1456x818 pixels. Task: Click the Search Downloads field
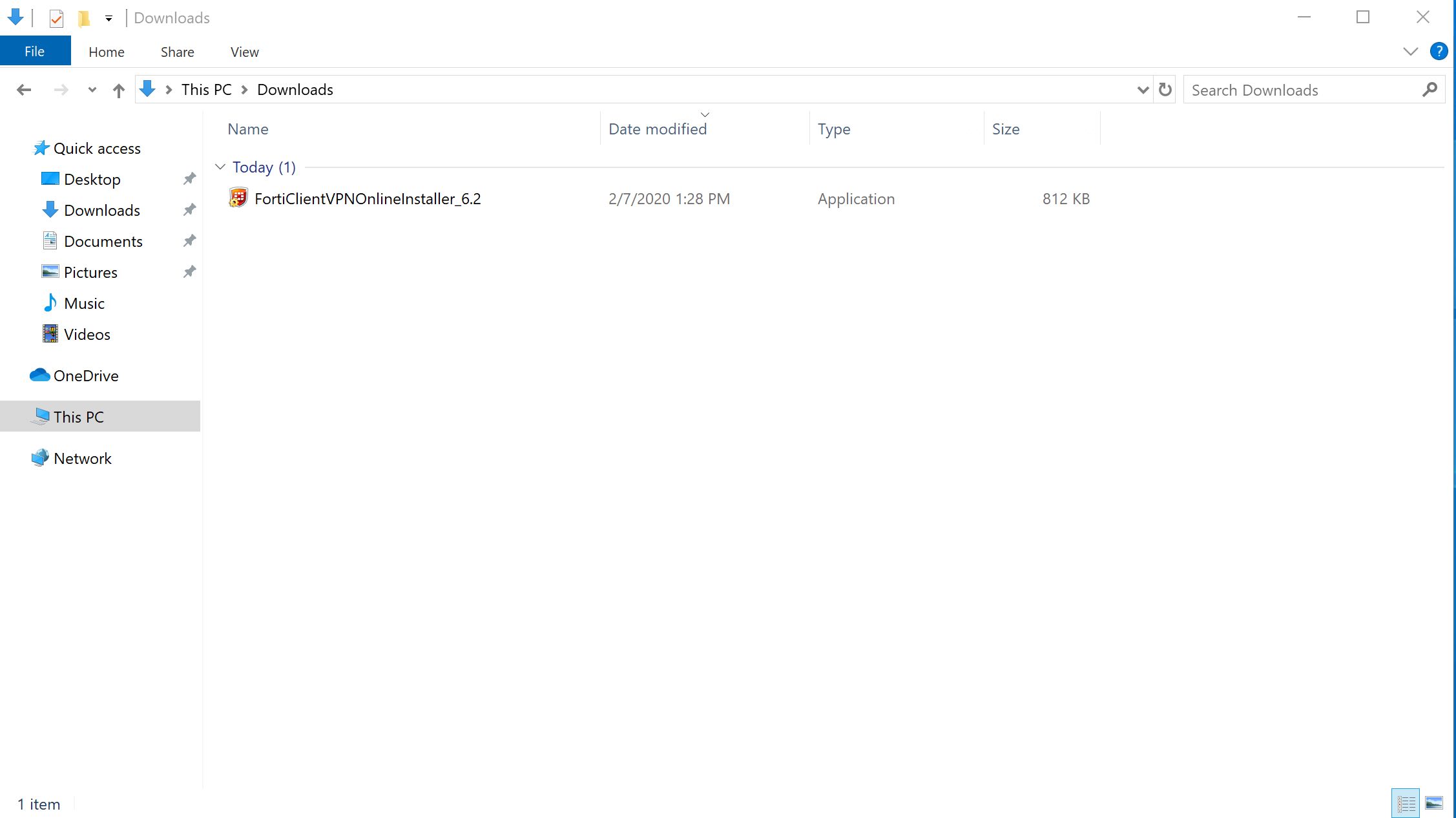coord(1315,90)
